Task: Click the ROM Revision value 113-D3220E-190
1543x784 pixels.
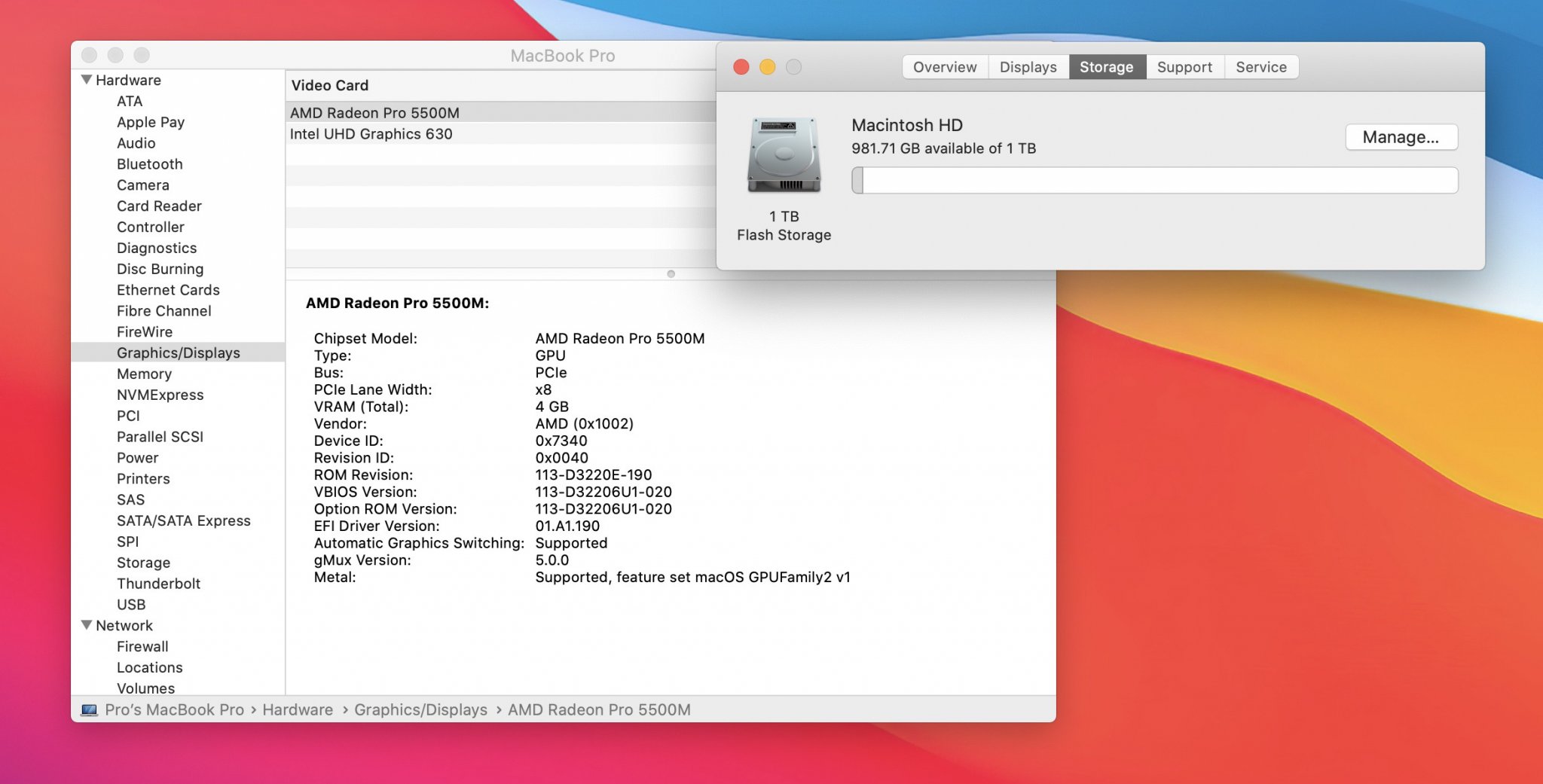Action: pos(594,474)
